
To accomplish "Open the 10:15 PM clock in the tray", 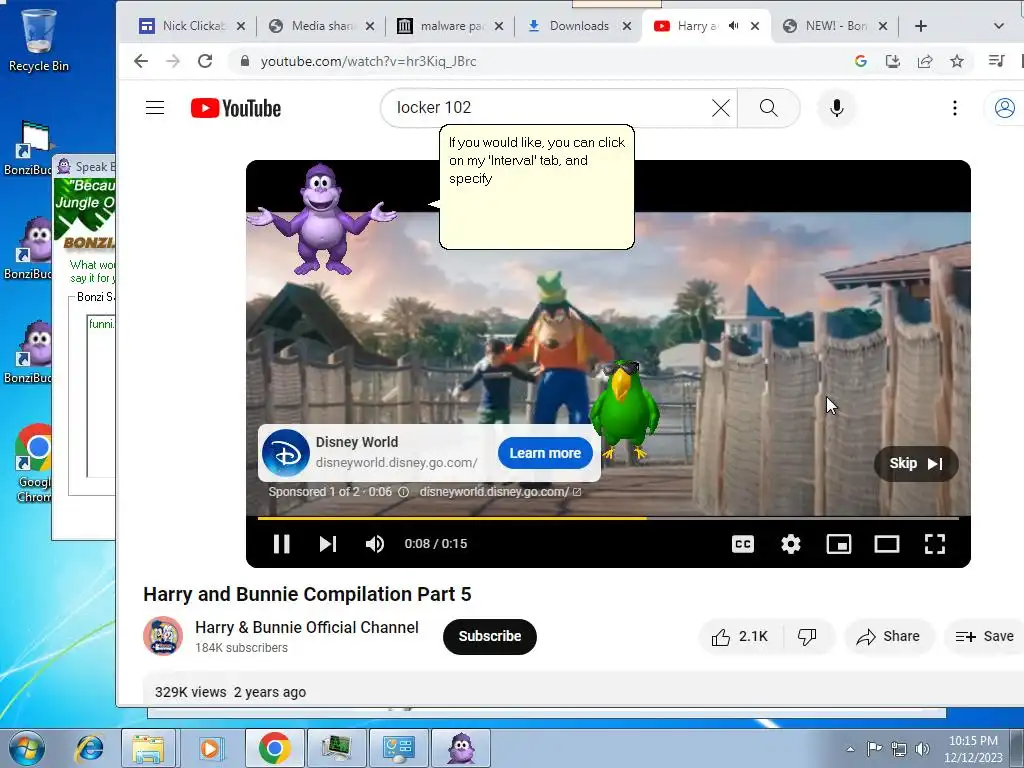I will click(973, 749).
